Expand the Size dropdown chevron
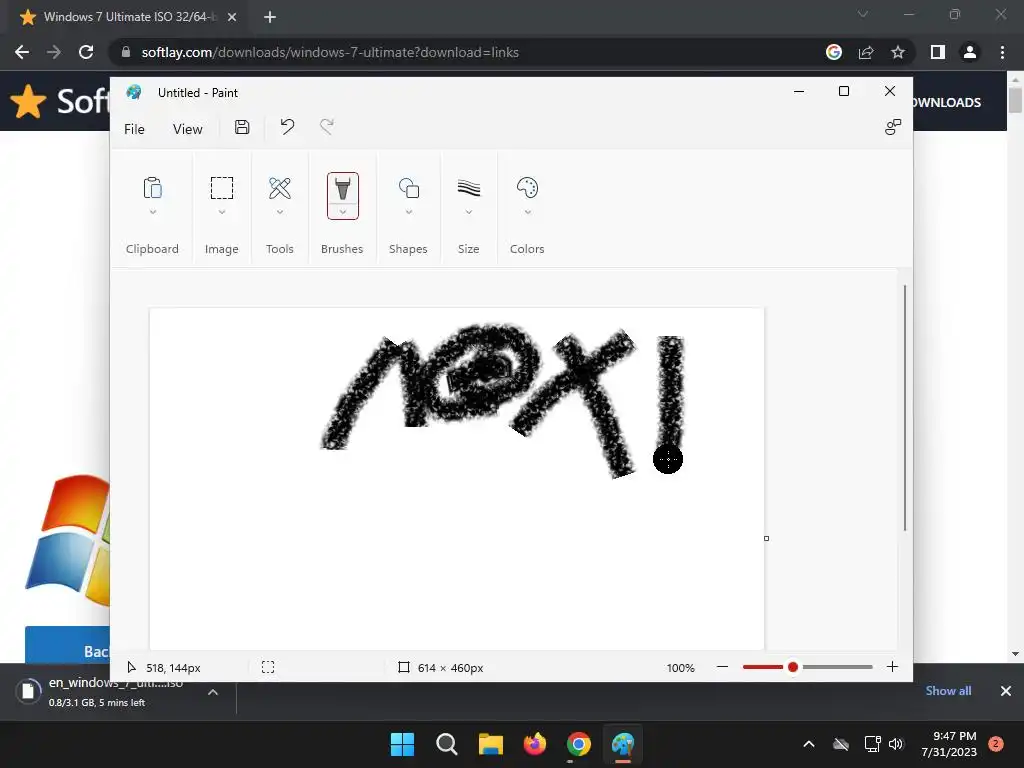 469,212
